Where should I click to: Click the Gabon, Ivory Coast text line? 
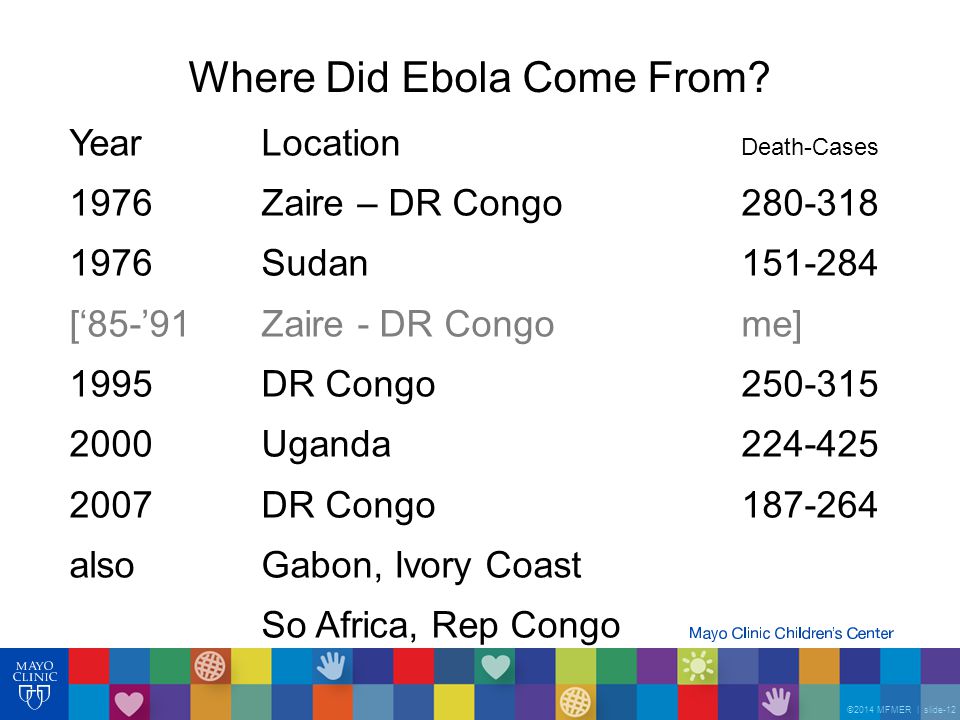pos(421,565)
